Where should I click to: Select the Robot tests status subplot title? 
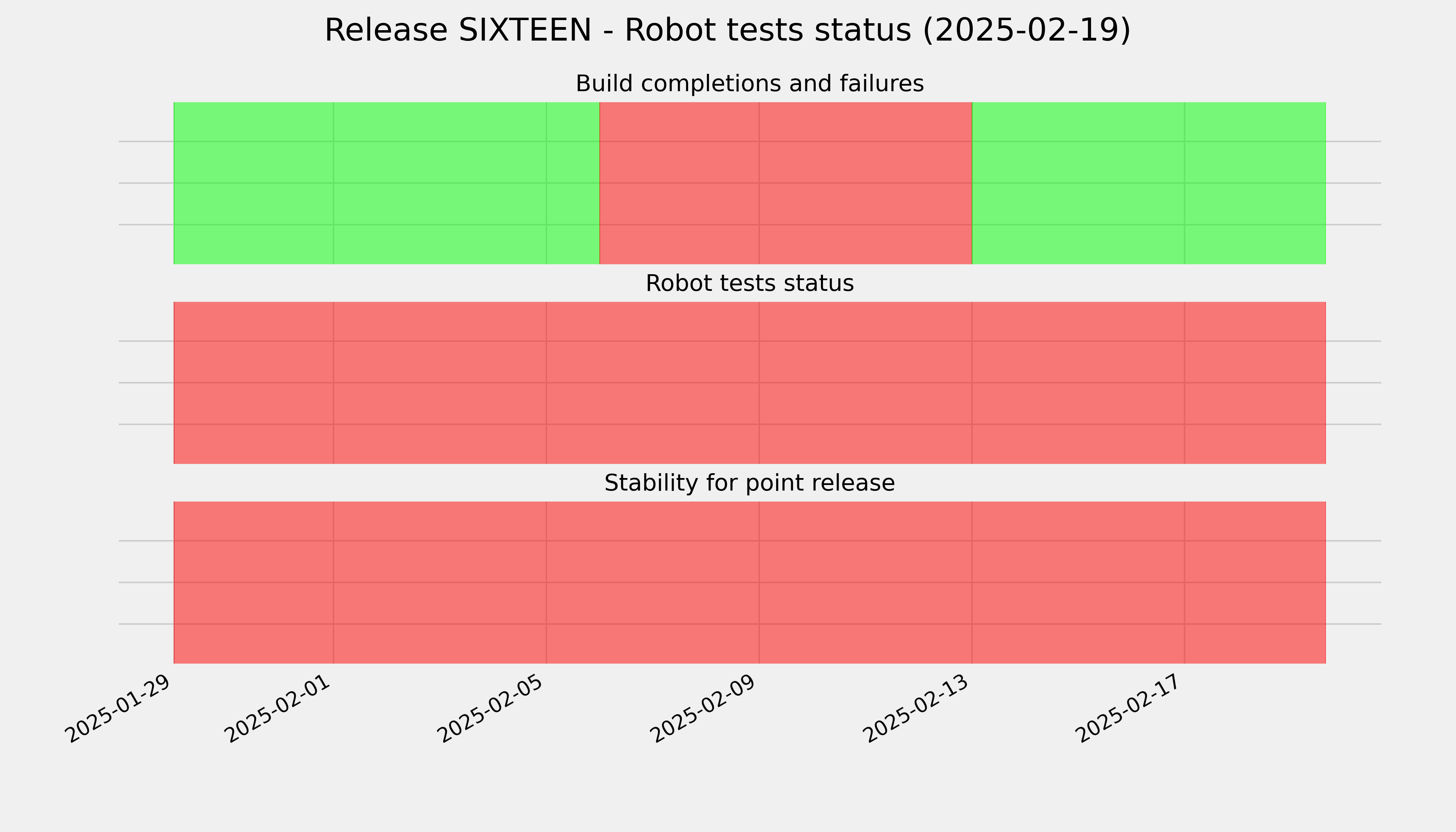(x=749, y=284)
